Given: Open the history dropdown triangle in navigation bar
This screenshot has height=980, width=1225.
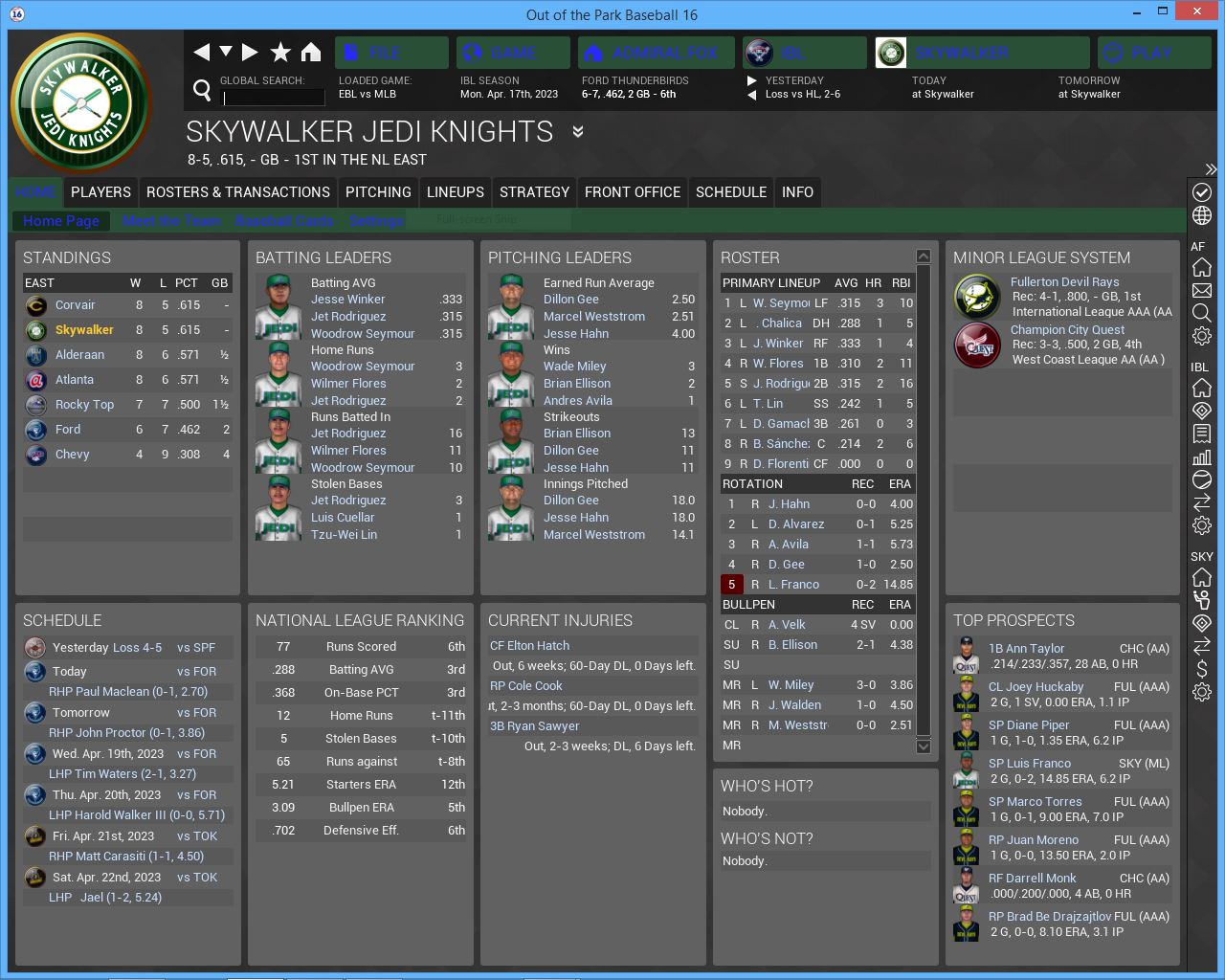Looking at the screenshot, I should 226,52.
